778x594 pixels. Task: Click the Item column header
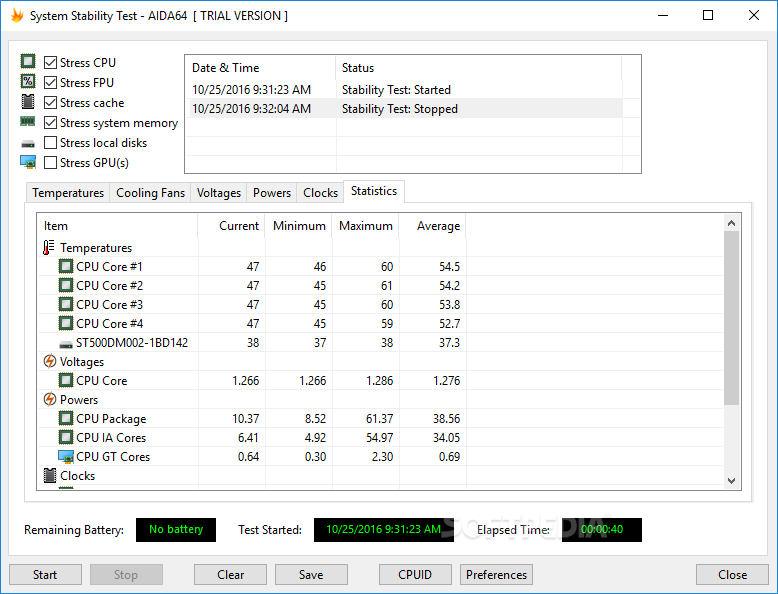[118, 226]
